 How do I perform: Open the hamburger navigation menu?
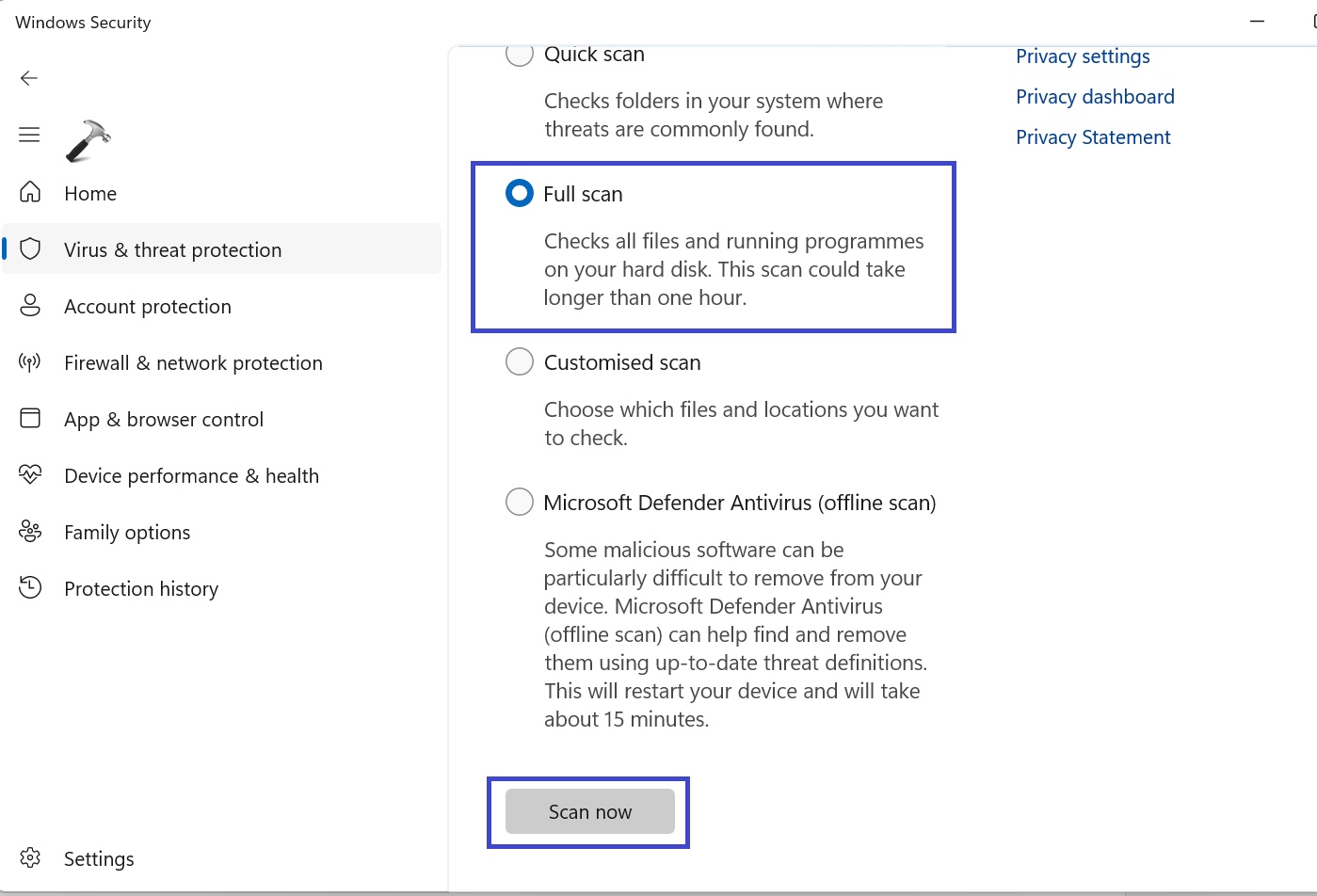29,135
